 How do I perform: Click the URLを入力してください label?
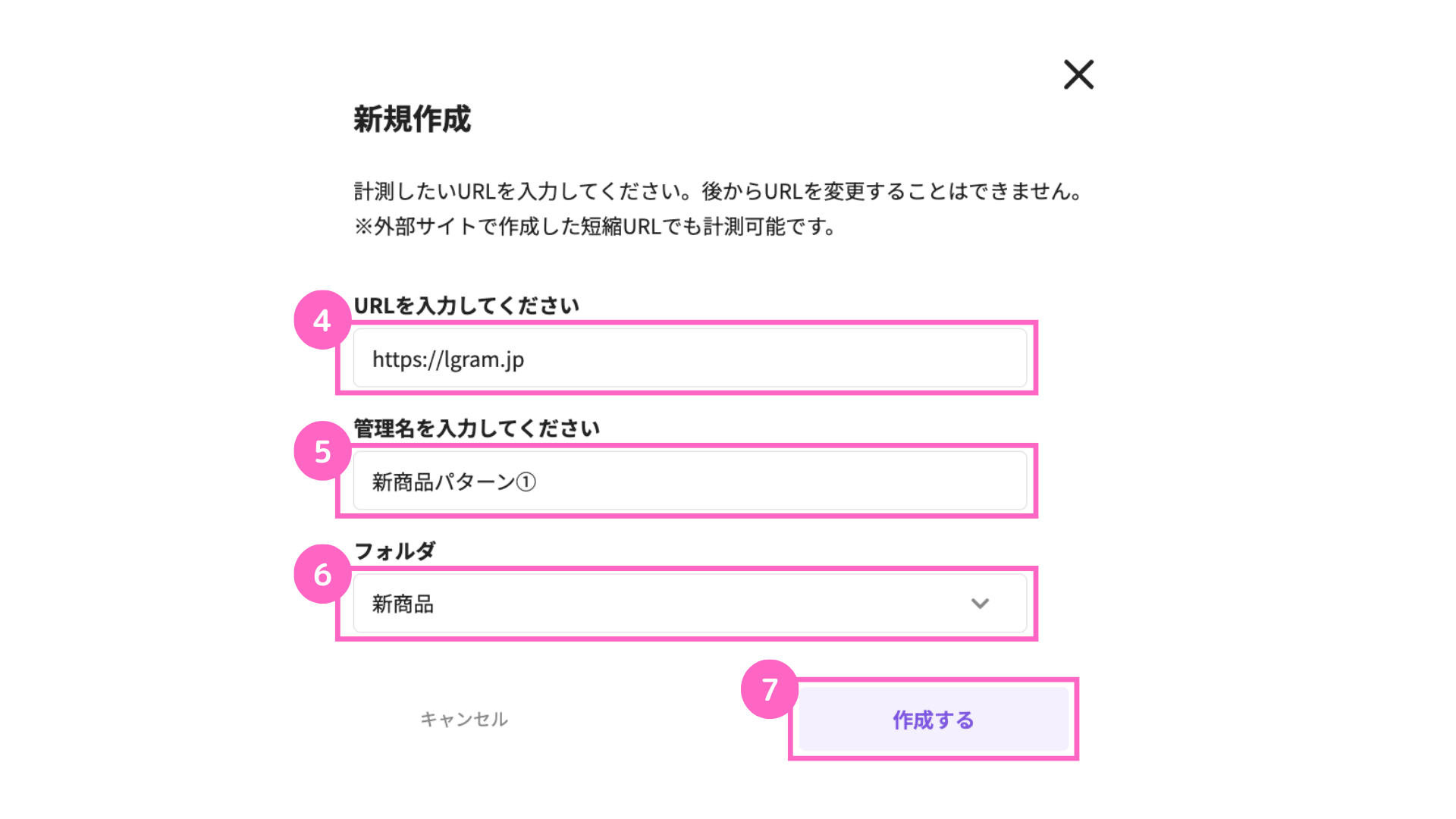pyautogui.click(x=466, y=306)
